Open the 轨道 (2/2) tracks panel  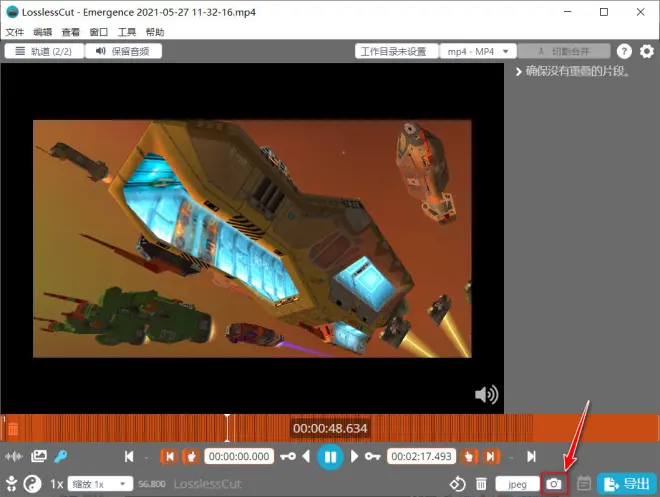(x=44, y=51)
